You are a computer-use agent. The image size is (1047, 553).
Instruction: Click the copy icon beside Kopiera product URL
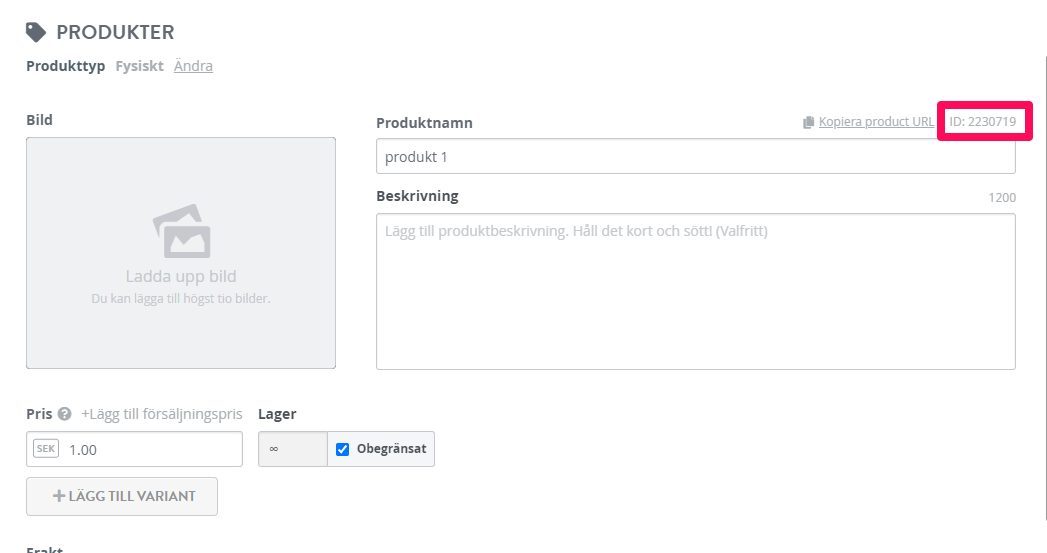click(809, 122)
